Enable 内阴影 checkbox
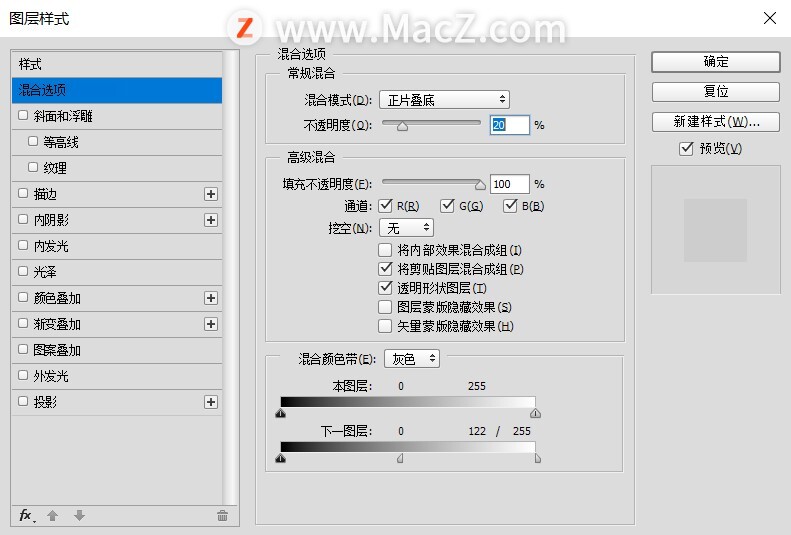791x535 pixels. [23, 219]
